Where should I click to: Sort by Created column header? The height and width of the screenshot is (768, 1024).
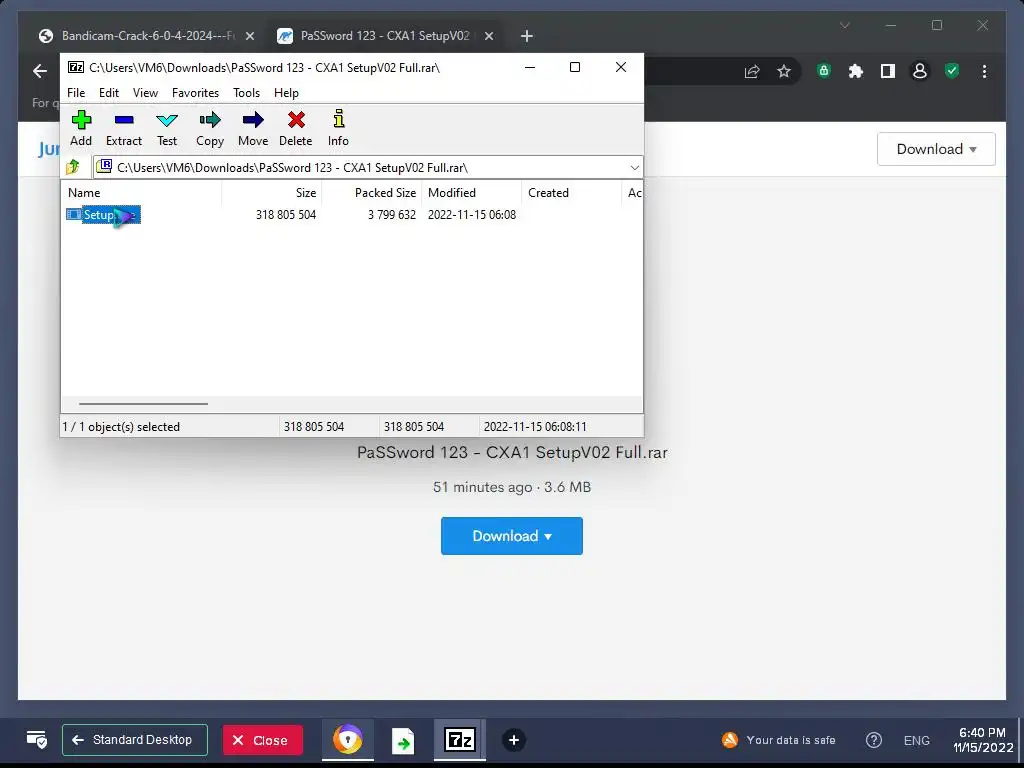571,193
